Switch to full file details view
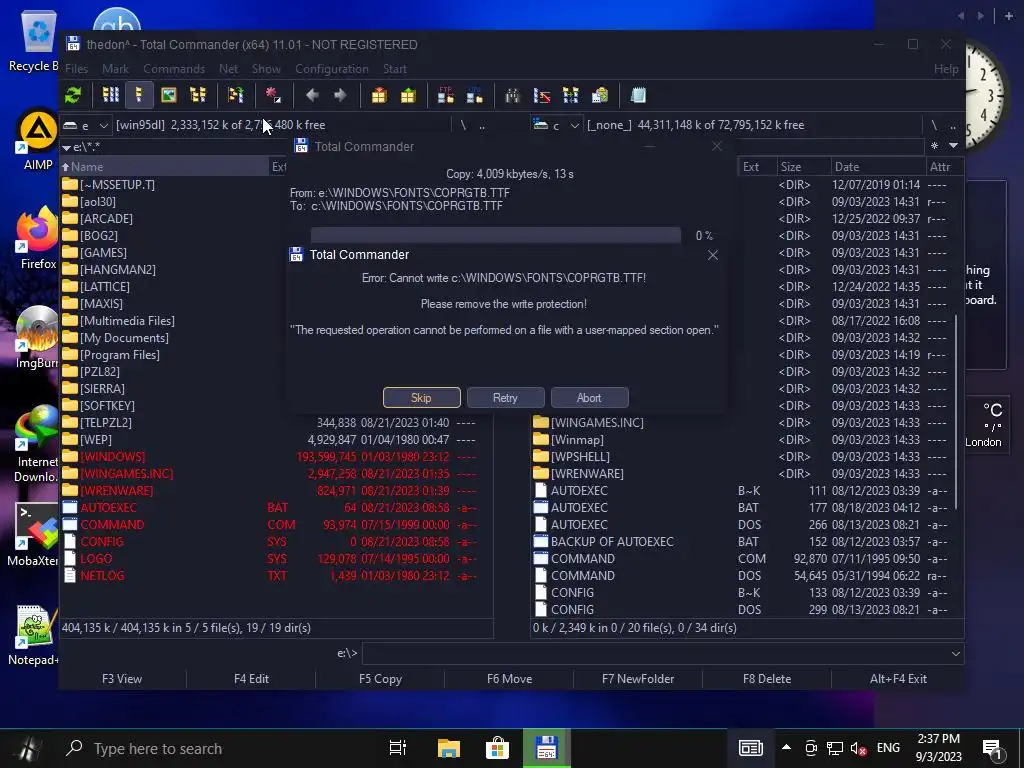Screen dimensions: 1024x768 click(x=139, y=95)
